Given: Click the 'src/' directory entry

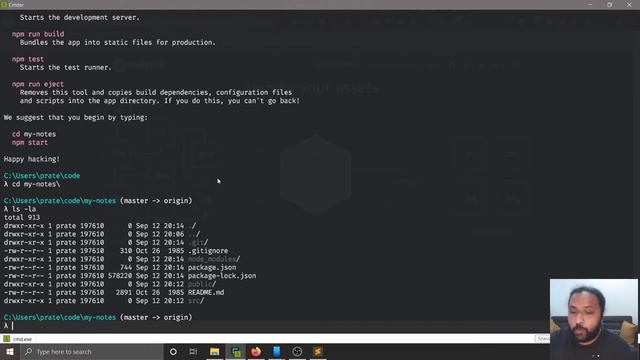Looking at the screenshot, I should click(196, 301).
